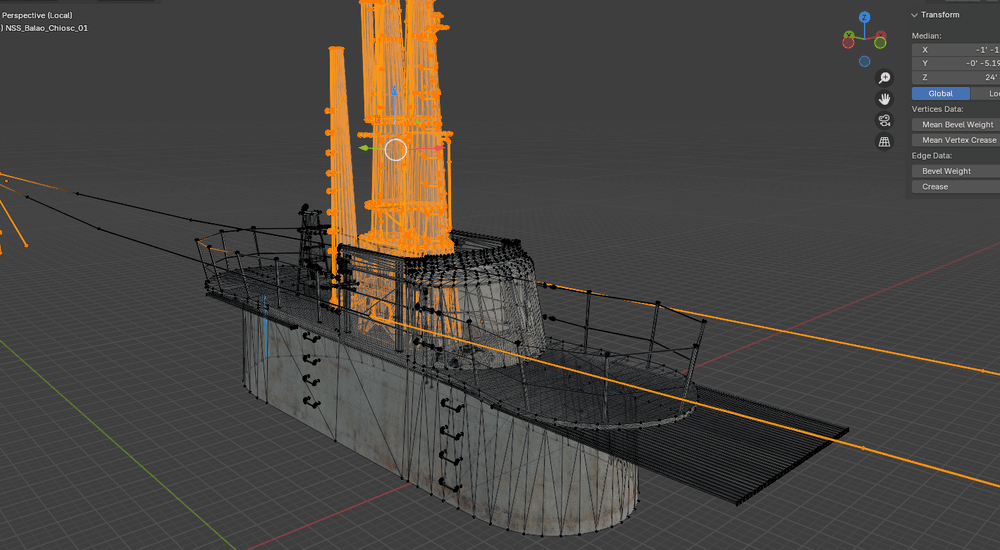Click the zoom magnifier viewport icon
Screen dimensions: 1000x550
[x=884, y=78]
